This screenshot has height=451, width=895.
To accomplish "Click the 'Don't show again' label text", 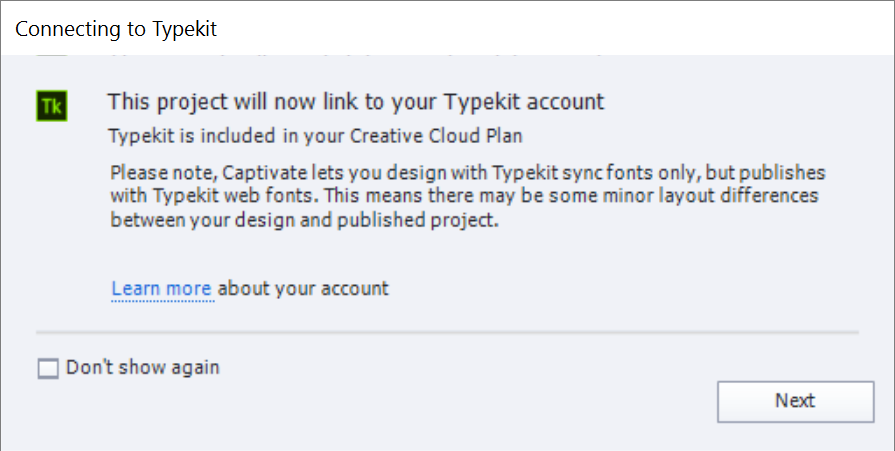I will [143, 368].
